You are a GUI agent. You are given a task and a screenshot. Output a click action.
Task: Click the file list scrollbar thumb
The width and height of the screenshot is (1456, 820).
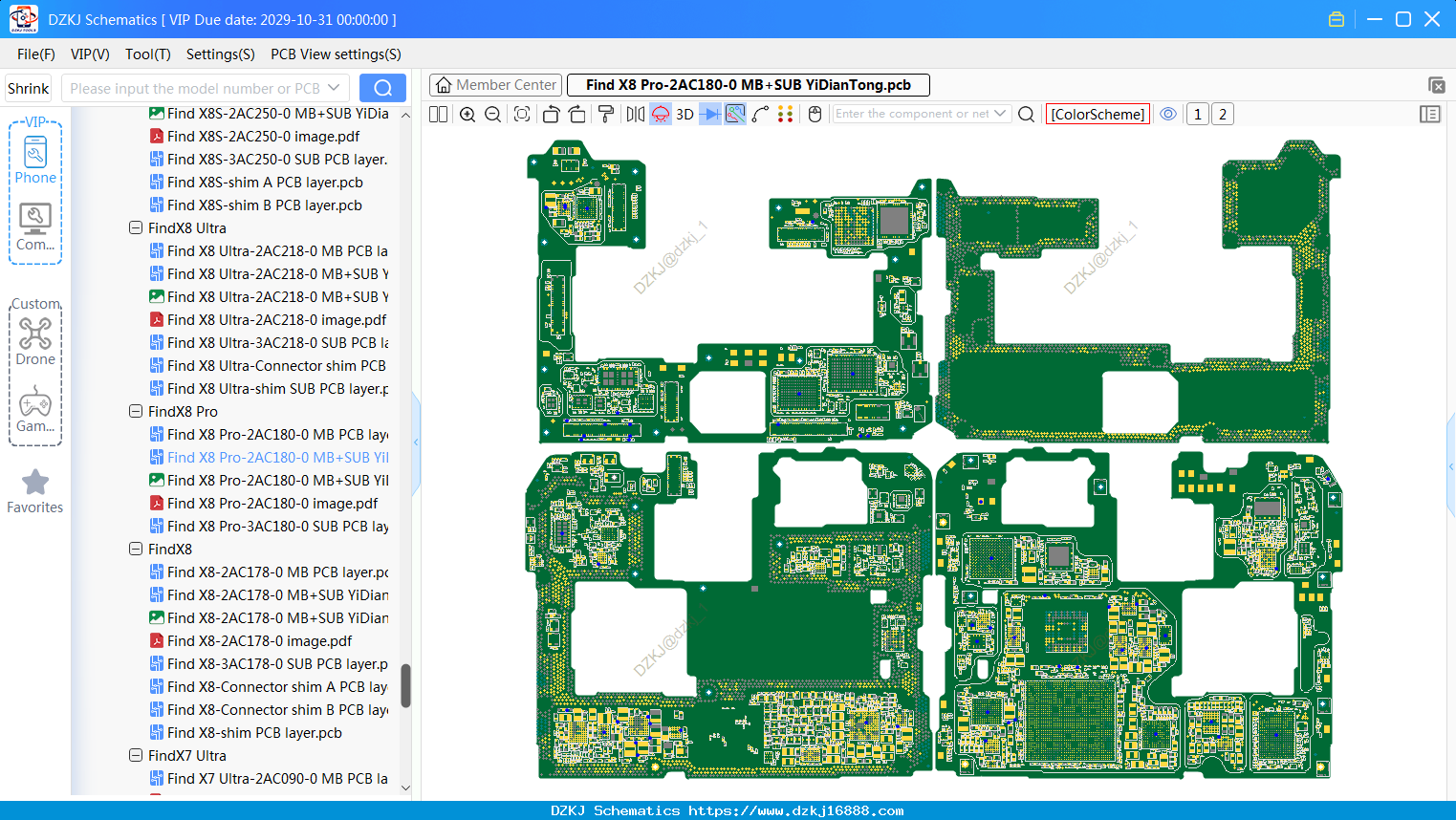pyautogui.click(x=405, y=686)
